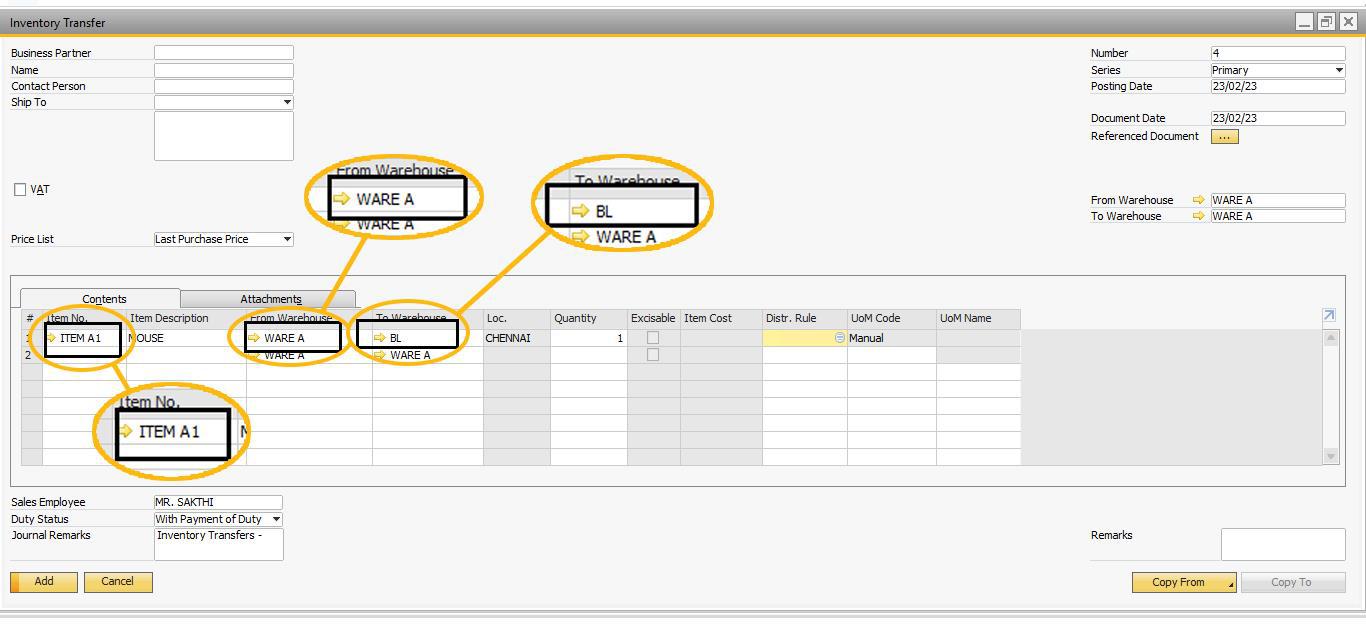Click the Item Cost cell in row 1

pos(721,338)
